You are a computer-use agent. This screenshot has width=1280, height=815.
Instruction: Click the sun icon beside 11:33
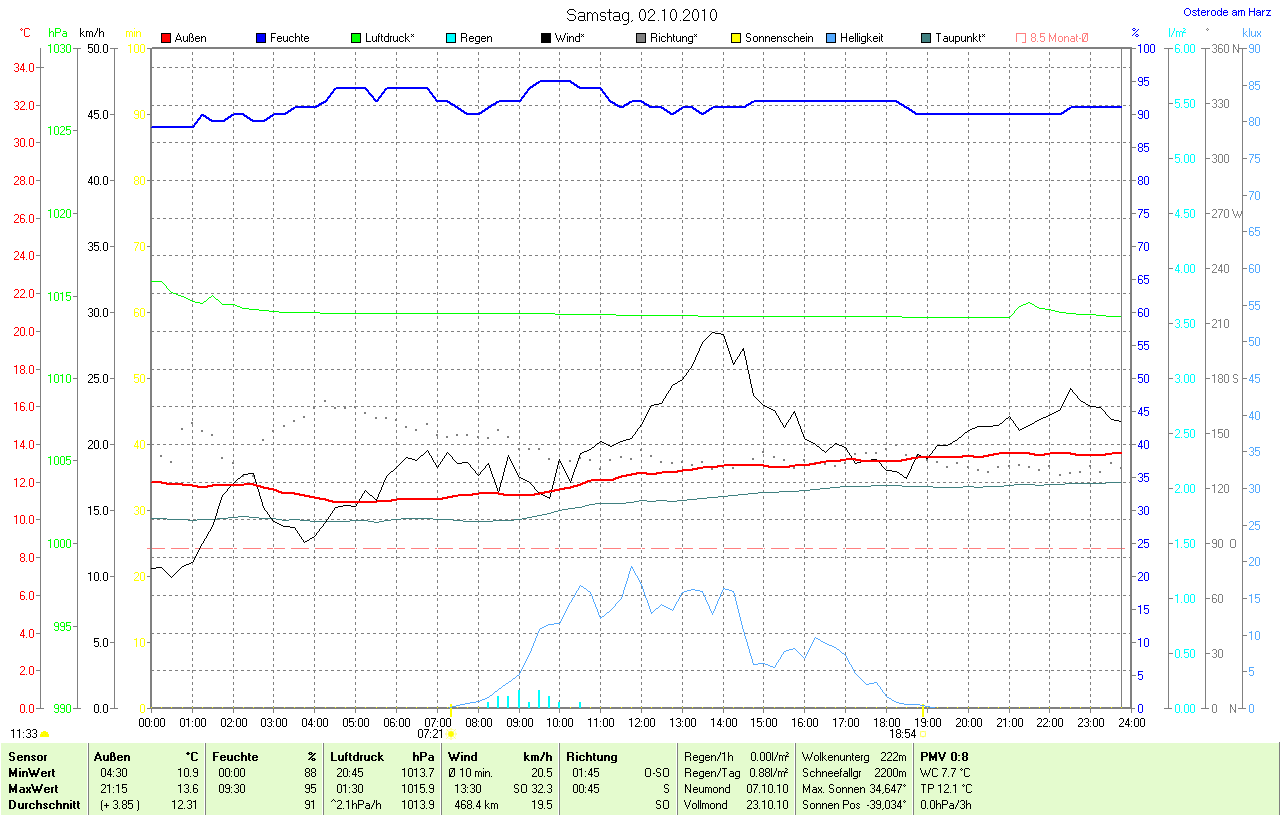coord(45,733)
